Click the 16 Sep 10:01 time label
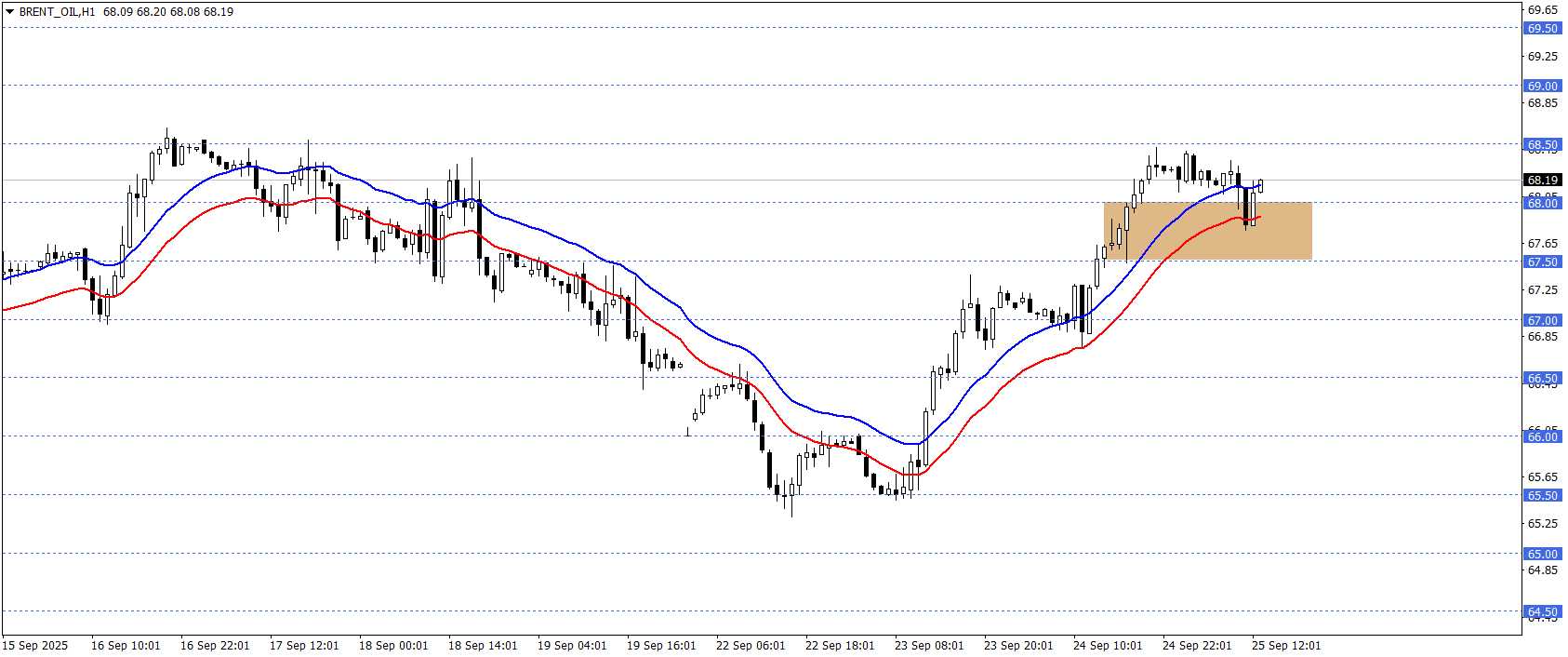The image size is (1568, 657). point(126,646)
